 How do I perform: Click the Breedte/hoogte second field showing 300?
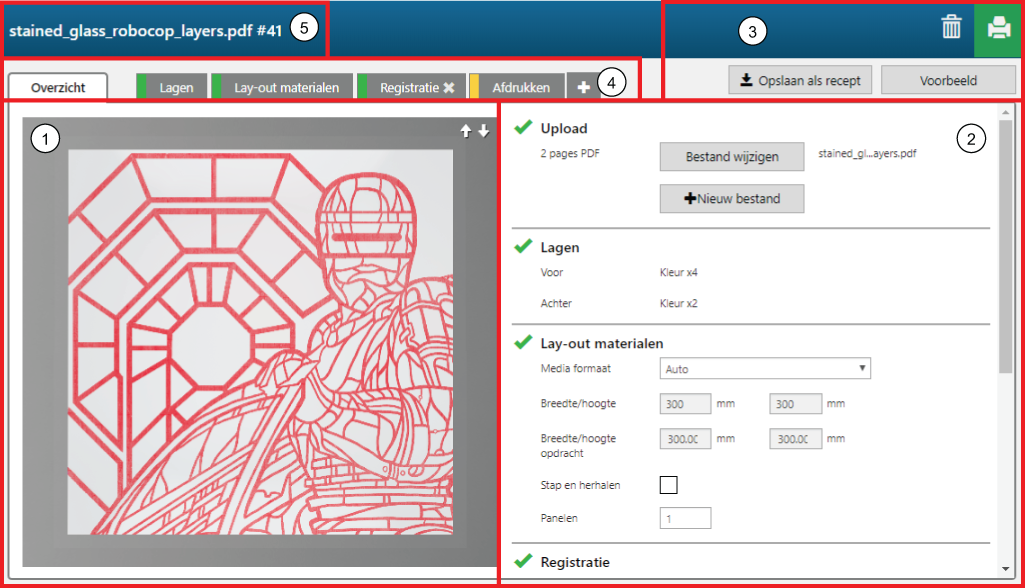coord(796,404)
